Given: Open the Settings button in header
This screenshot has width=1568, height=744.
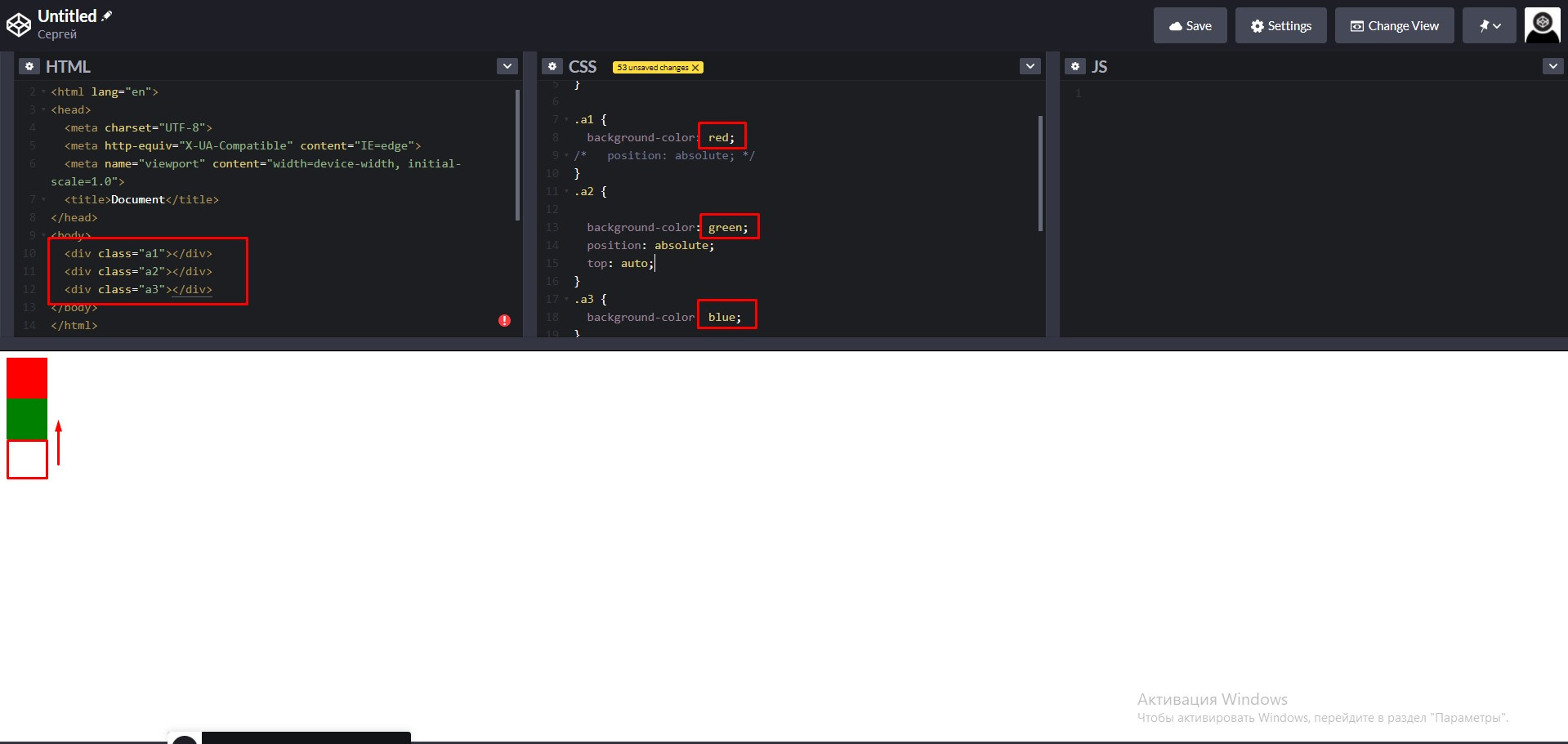Looking at the screenshot, I should (x=1280, y=25).
